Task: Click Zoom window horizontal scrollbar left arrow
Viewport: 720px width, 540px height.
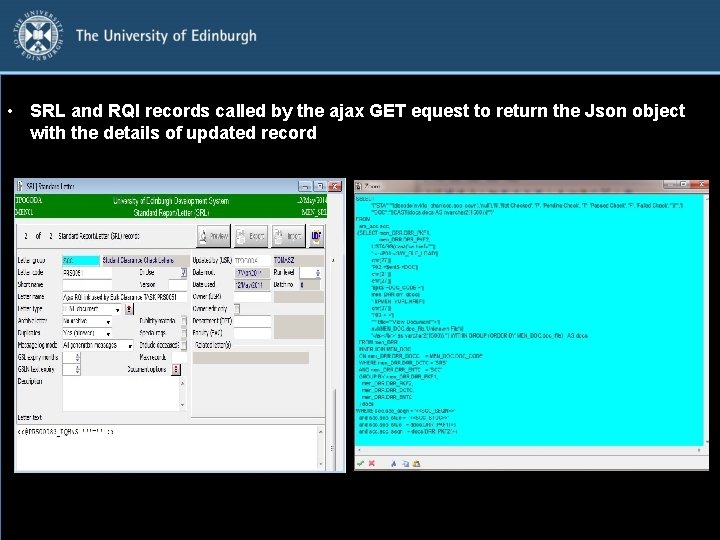Action: (x=359, y=450)
